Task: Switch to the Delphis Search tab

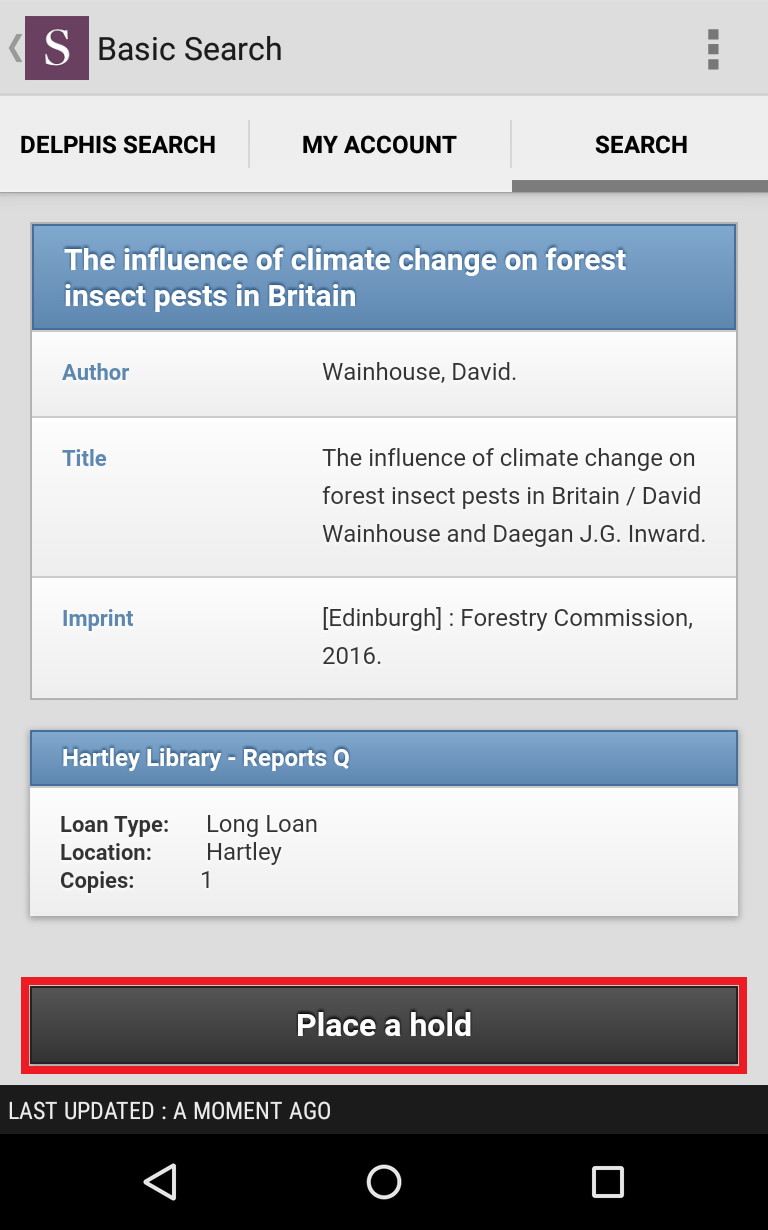Action: coord(118,145)
